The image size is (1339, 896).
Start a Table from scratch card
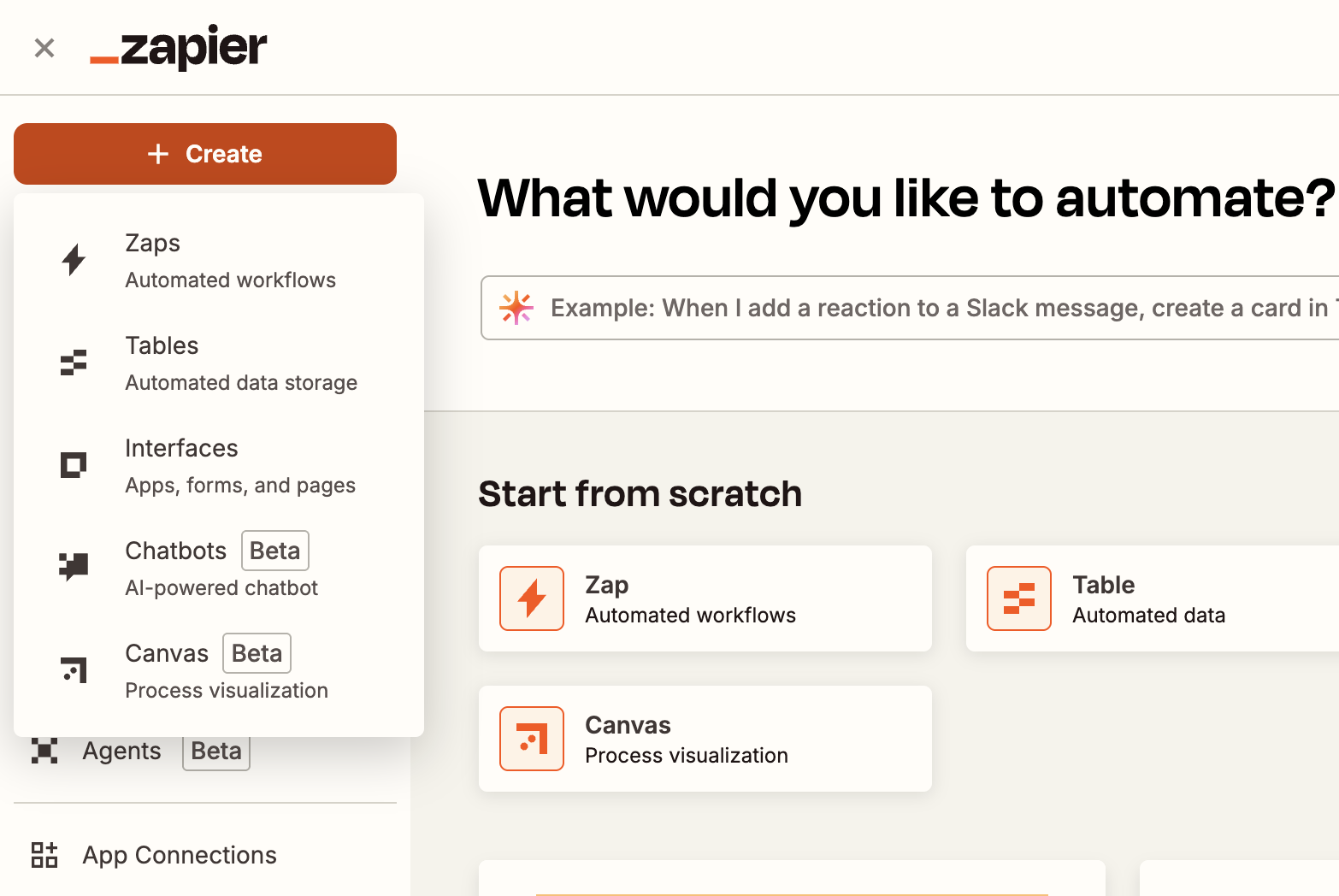coord(1153,598)
